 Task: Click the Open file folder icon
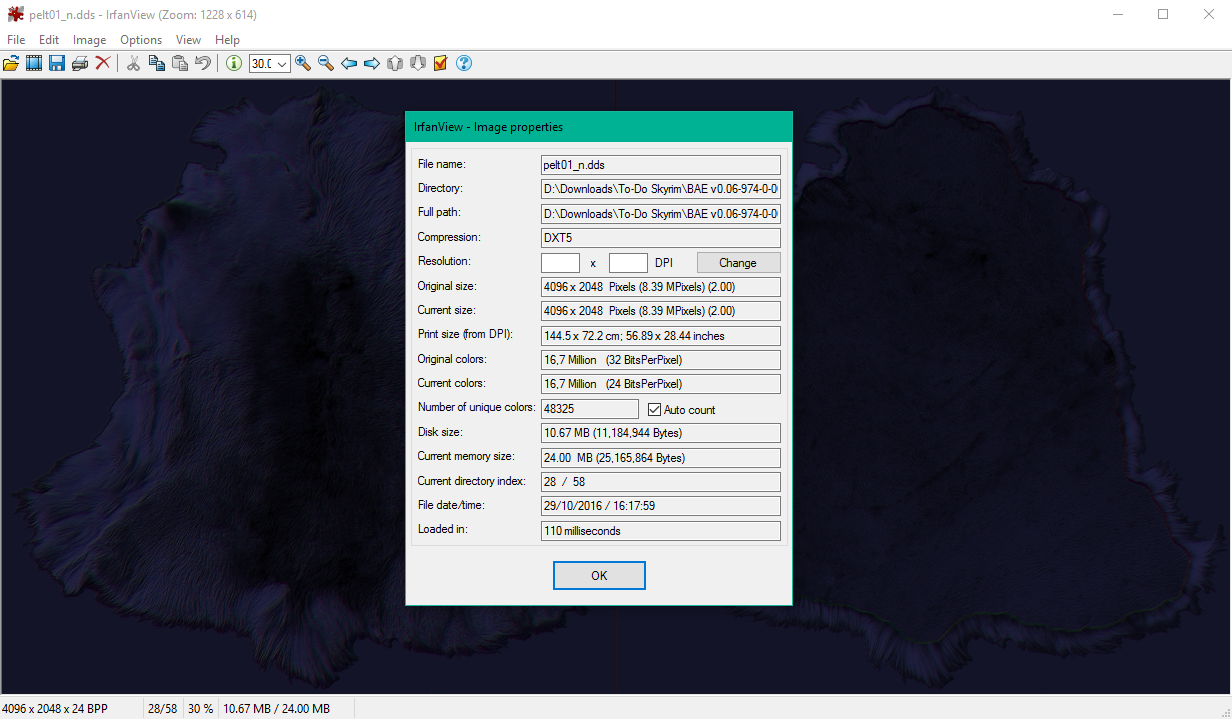pyautogui.click(x=11, y=64)
